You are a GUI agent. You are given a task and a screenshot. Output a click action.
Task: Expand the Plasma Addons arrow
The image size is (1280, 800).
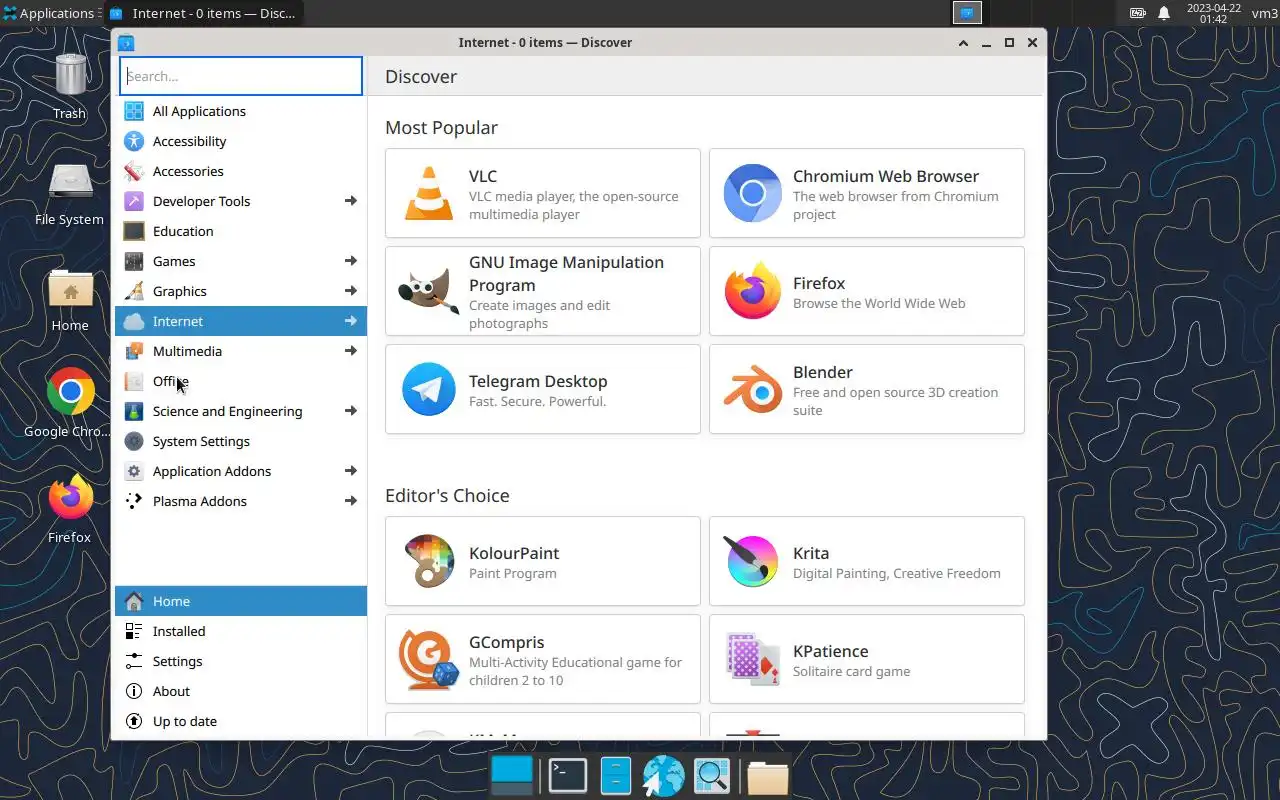tap(351, 501)
